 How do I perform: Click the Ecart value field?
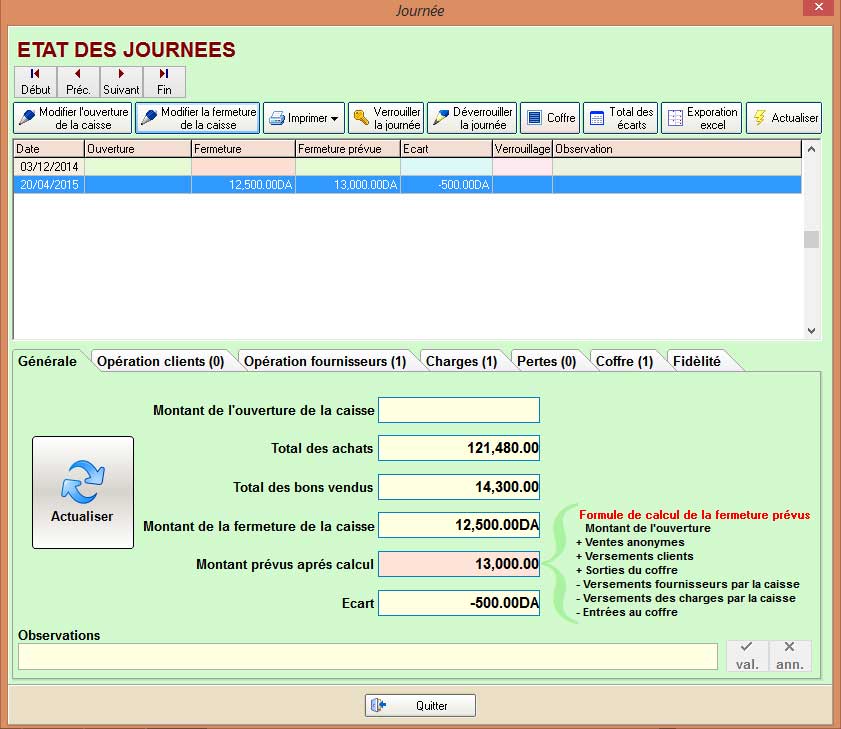[459, 602]
